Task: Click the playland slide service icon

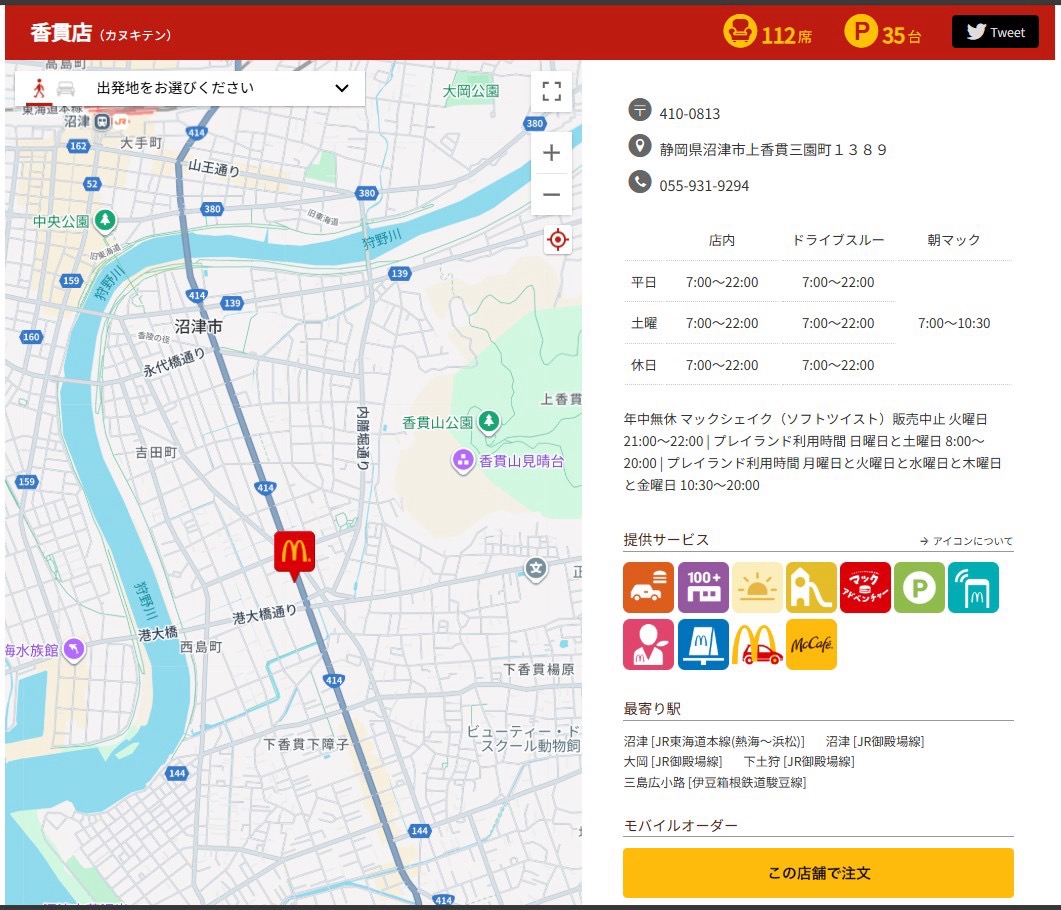Action: [x=811, y=587]
